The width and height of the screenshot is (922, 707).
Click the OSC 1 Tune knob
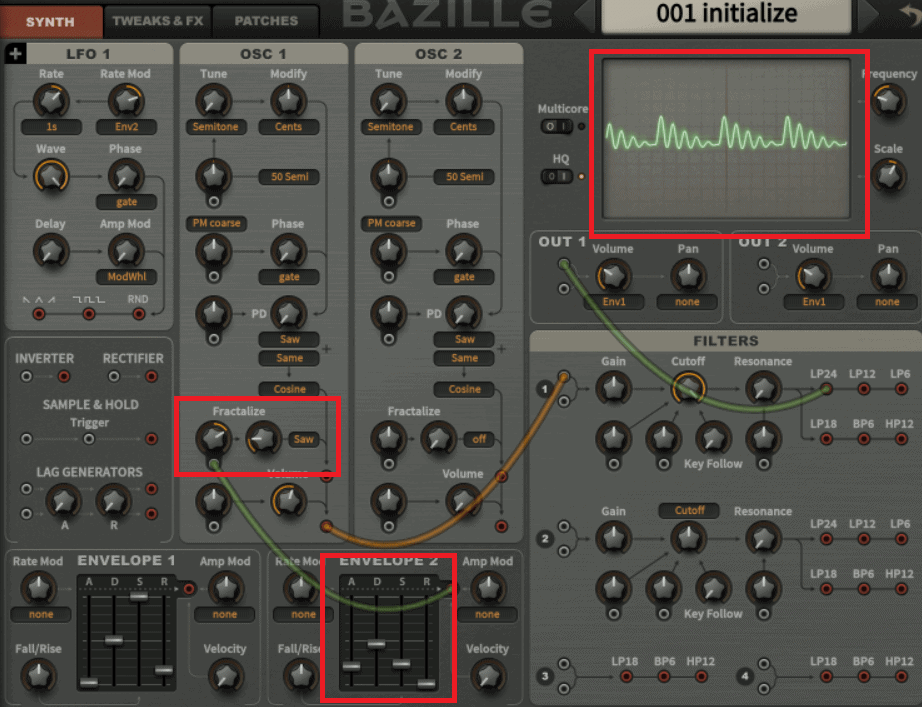coord(213,99)
